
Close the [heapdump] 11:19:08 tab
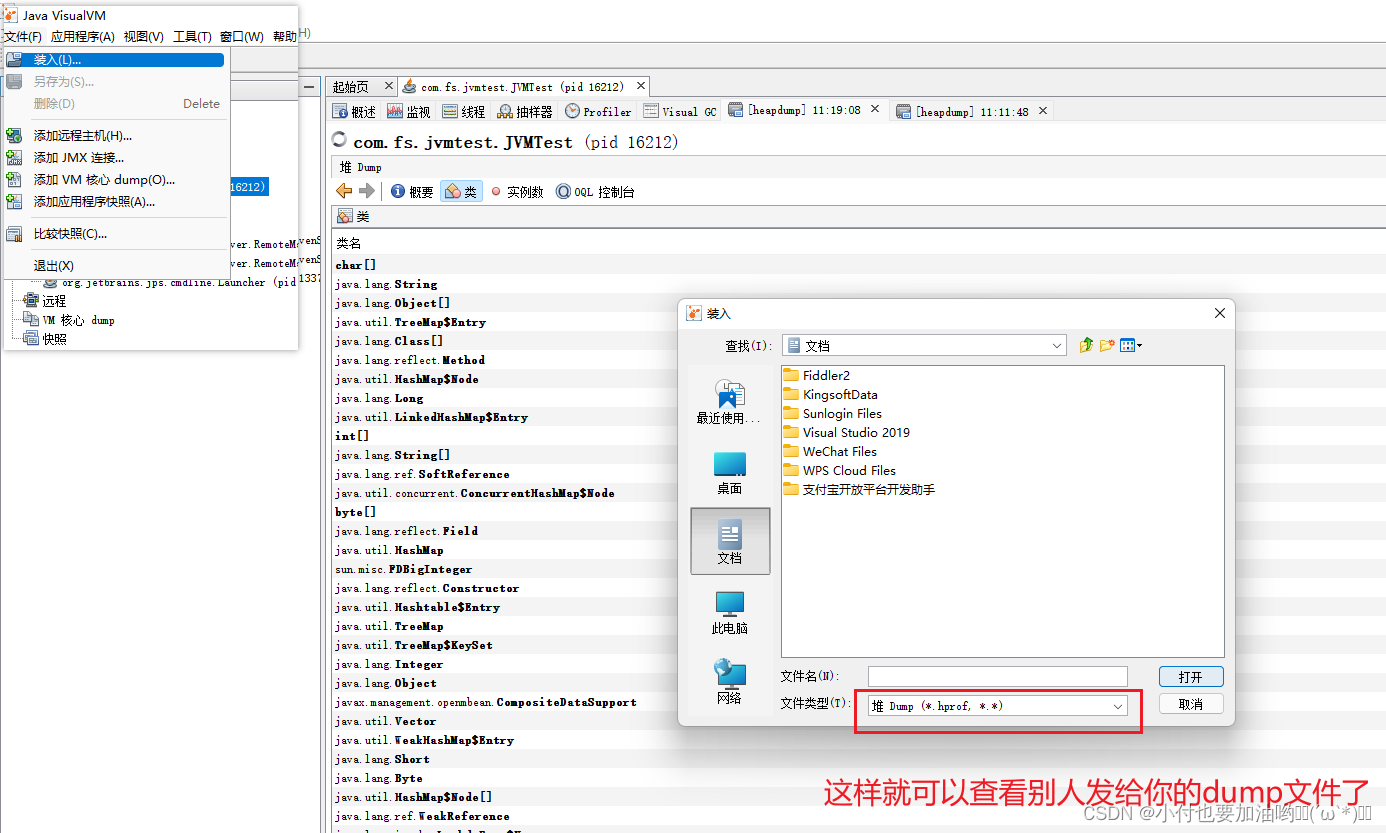(875, 109)
